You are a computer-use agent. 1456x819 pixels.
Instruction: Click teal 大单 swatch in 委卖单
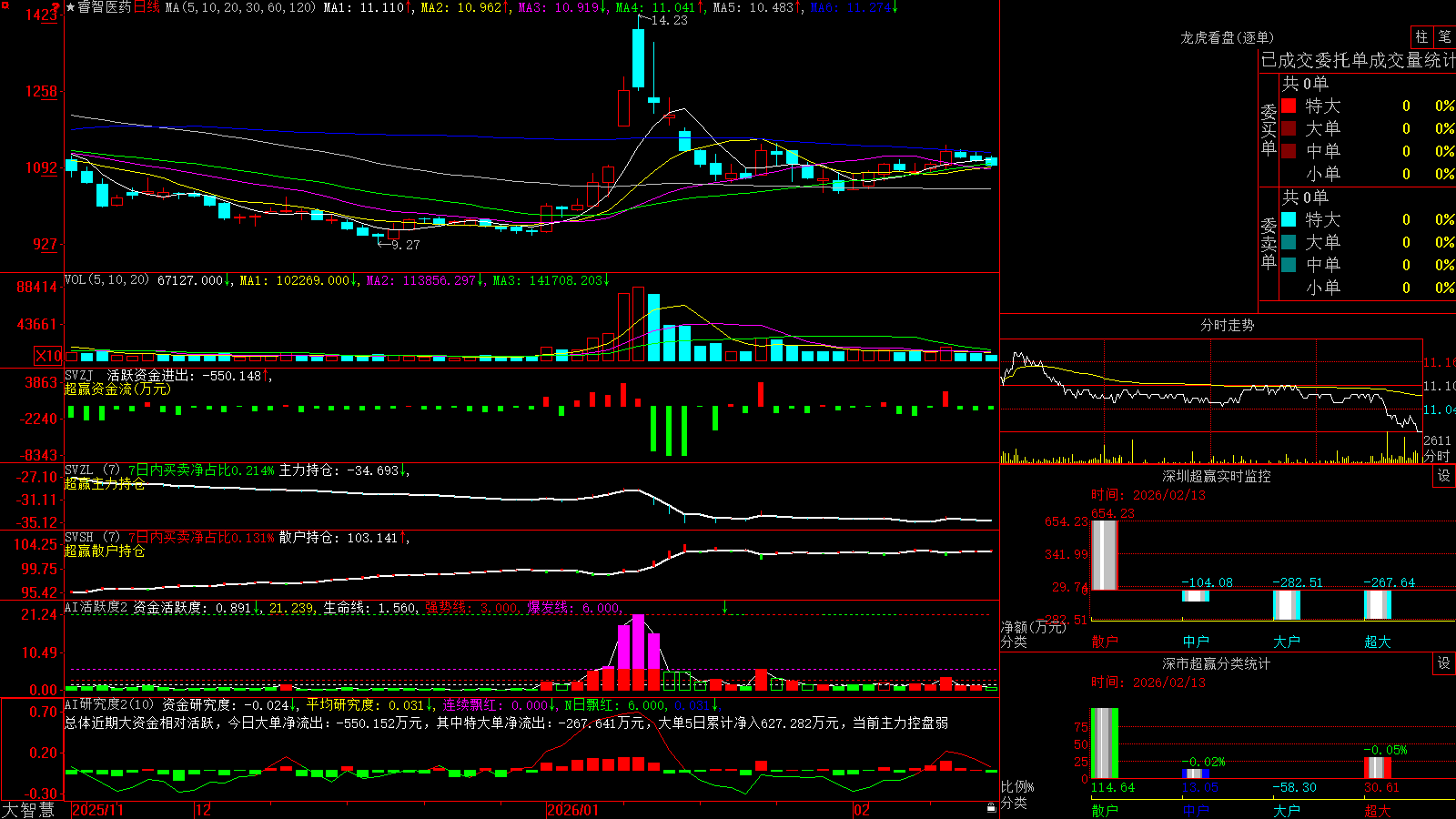(x=1289, y=242)
